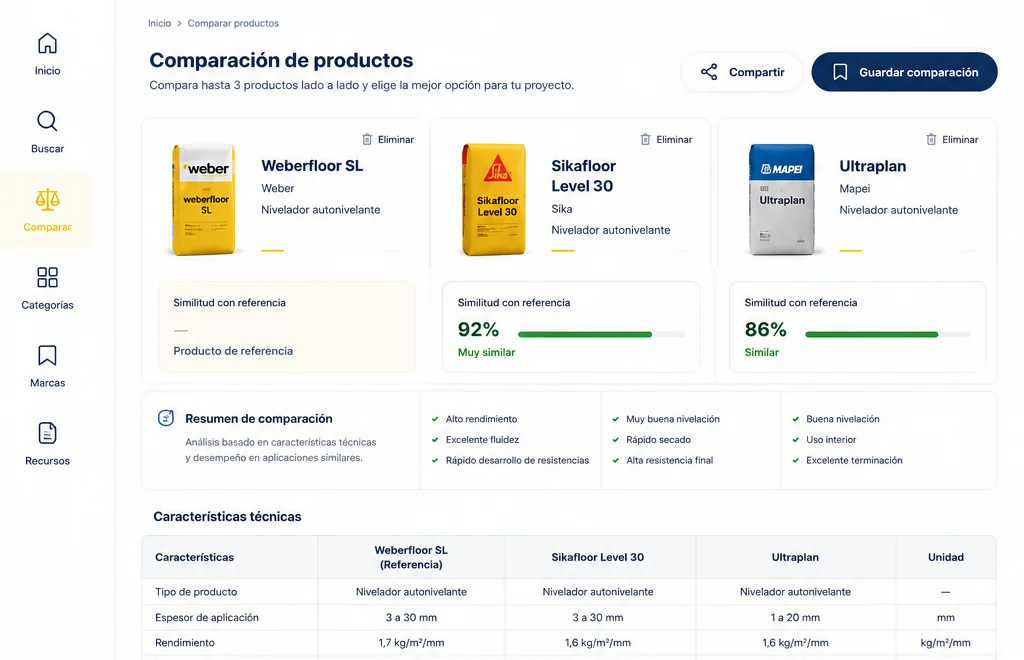Click the 92% similarity progress bar
The image size is (1024, 660).
601,334
